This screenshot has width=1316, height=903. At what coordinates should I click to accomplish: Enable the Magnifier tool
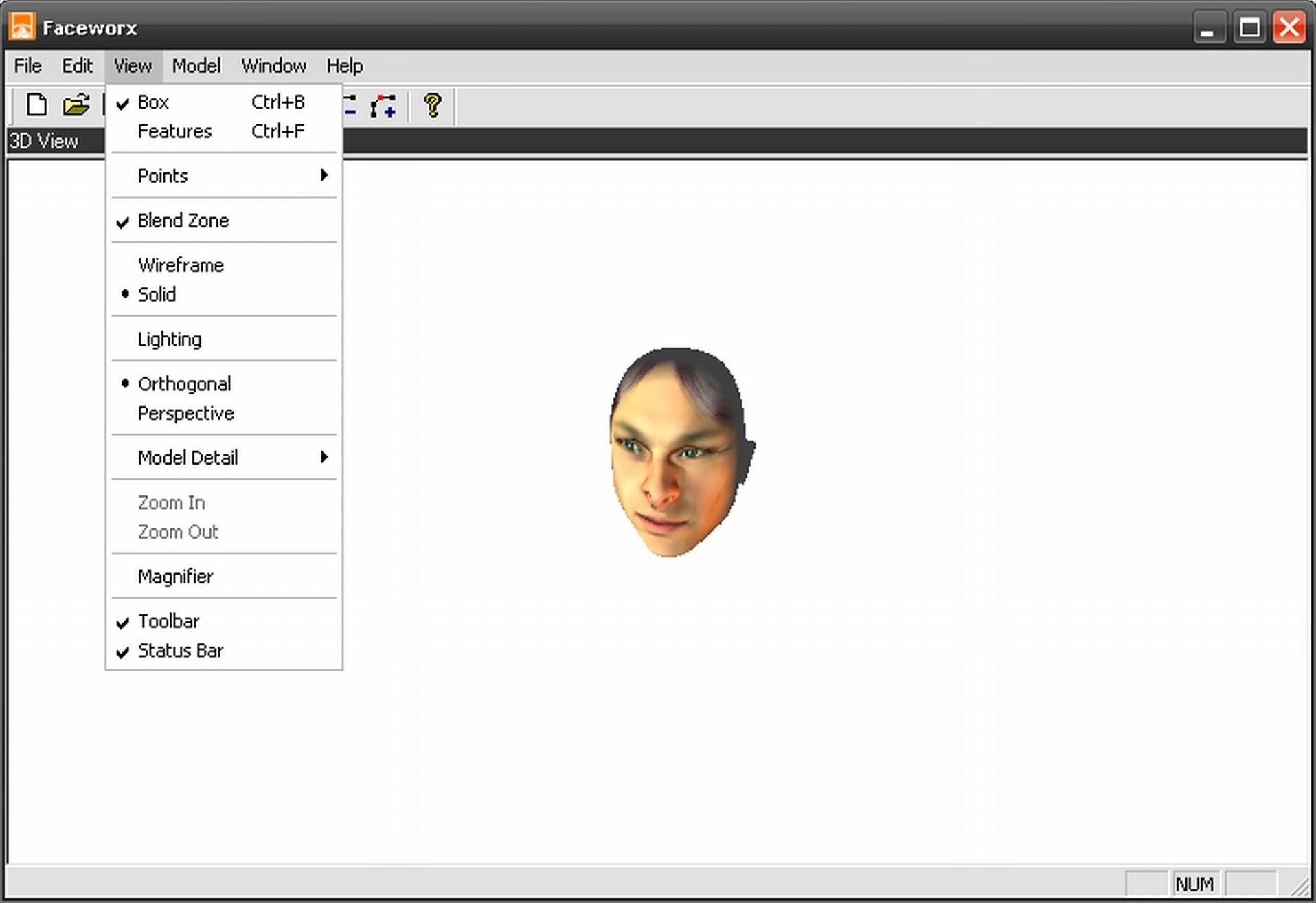[x=175, y=576]
